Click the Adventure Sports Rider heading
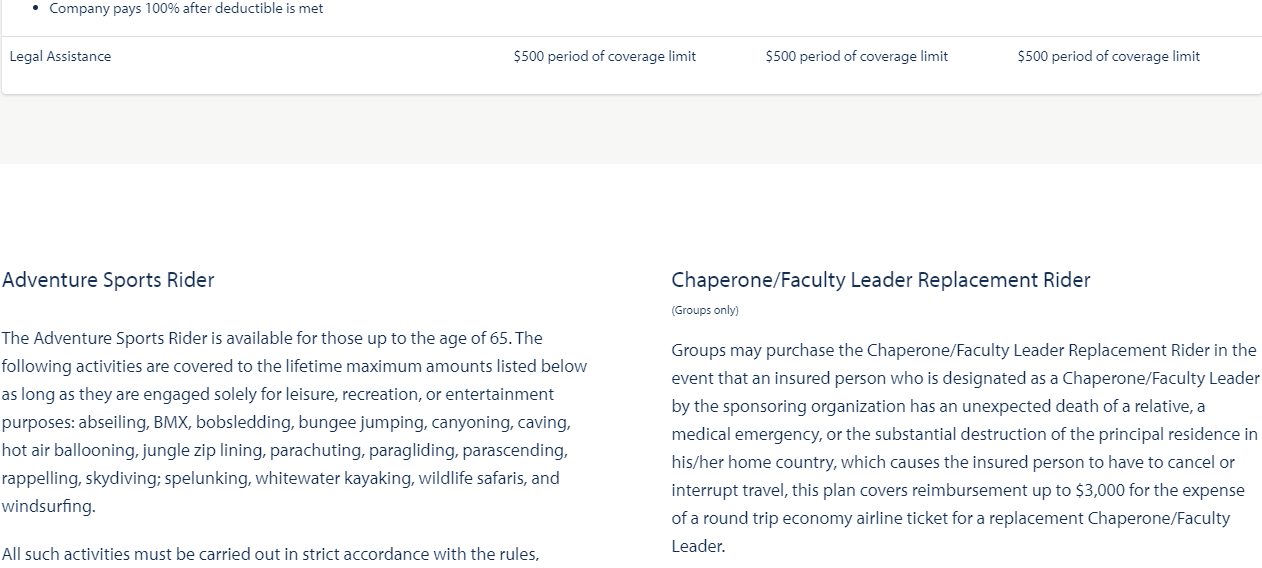1262x568 pixels. click(108, 280)
